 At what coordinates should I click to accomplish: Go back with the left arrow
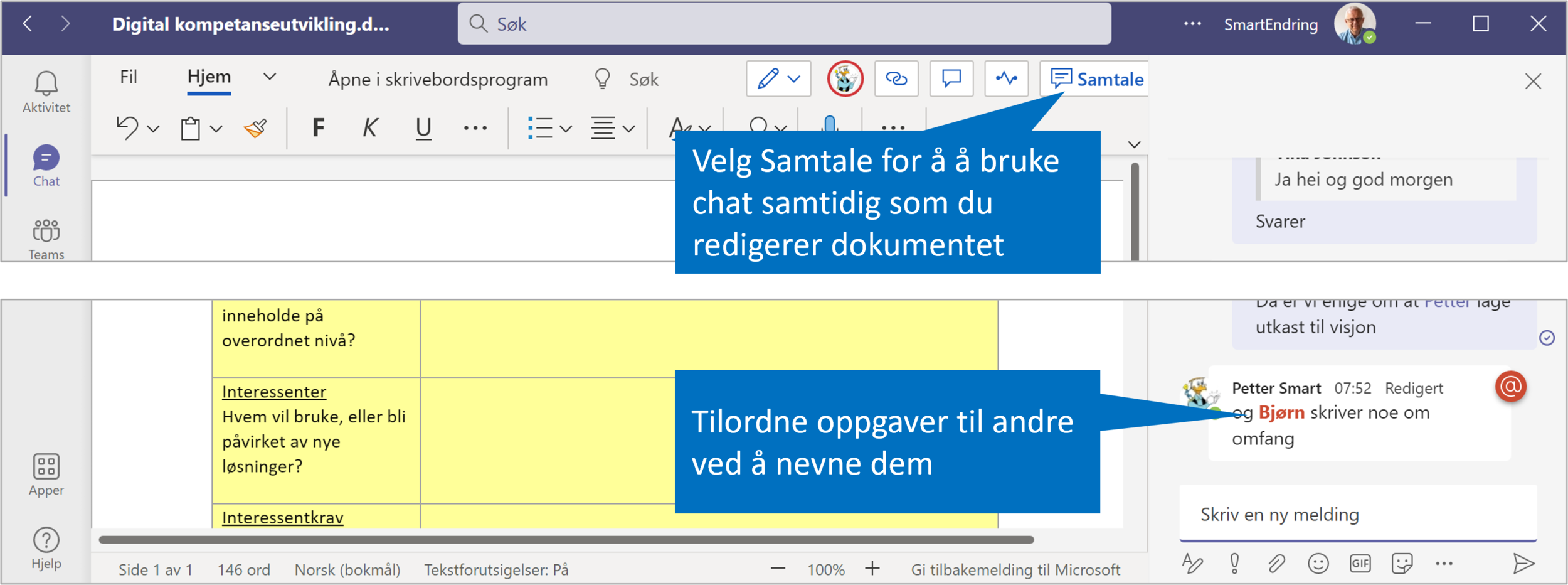tap(28, 24)
